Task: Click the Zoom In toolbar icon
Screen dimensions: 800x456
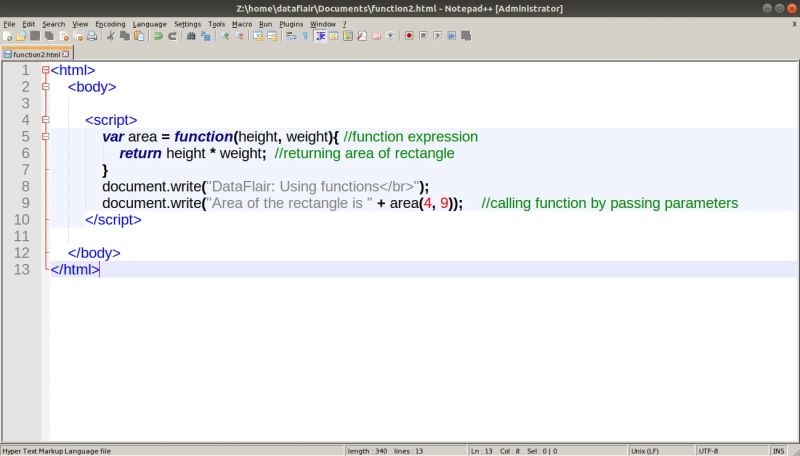Action: [224, 36]
